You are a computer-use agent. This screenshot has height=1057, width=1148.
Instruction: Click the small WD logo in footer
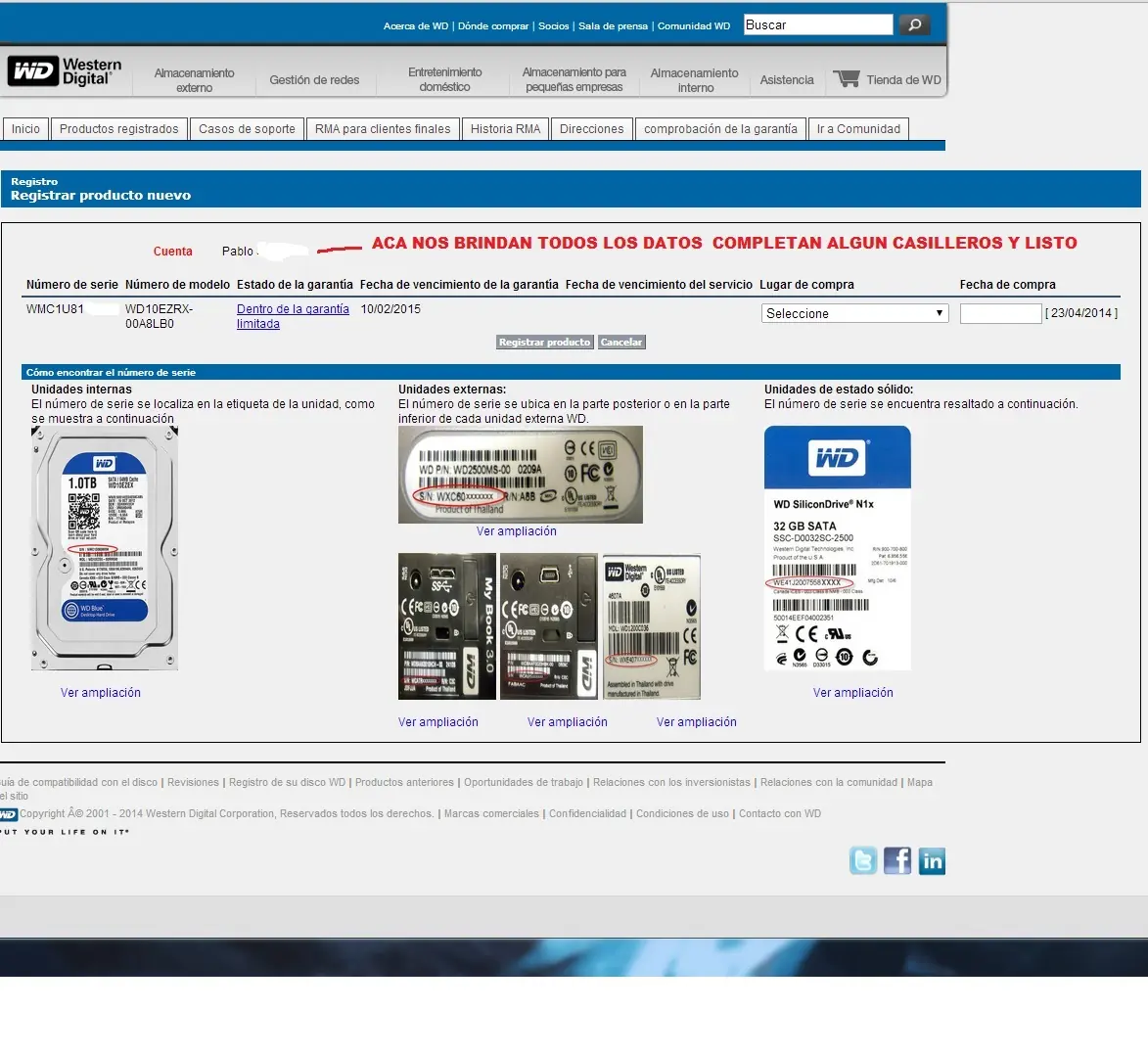click(8, 814)
